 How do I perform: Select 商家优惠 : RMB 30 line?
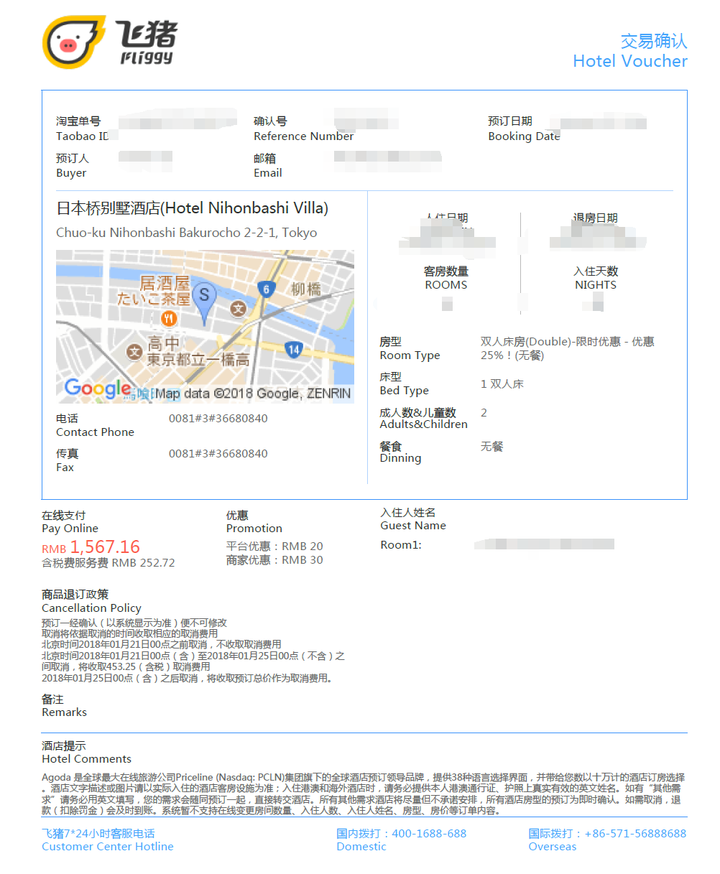(274, 560)
